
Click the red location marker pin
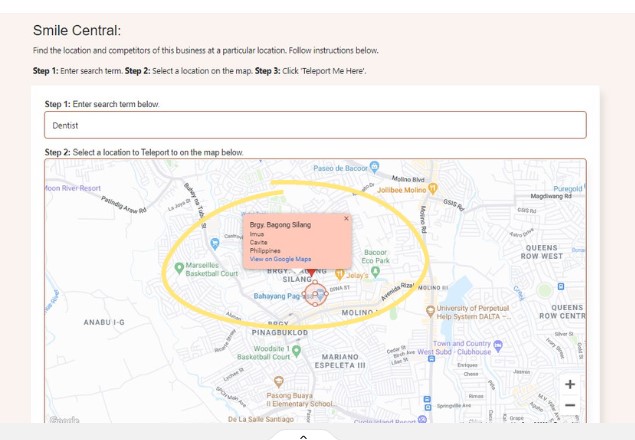(x=311, y=272)
